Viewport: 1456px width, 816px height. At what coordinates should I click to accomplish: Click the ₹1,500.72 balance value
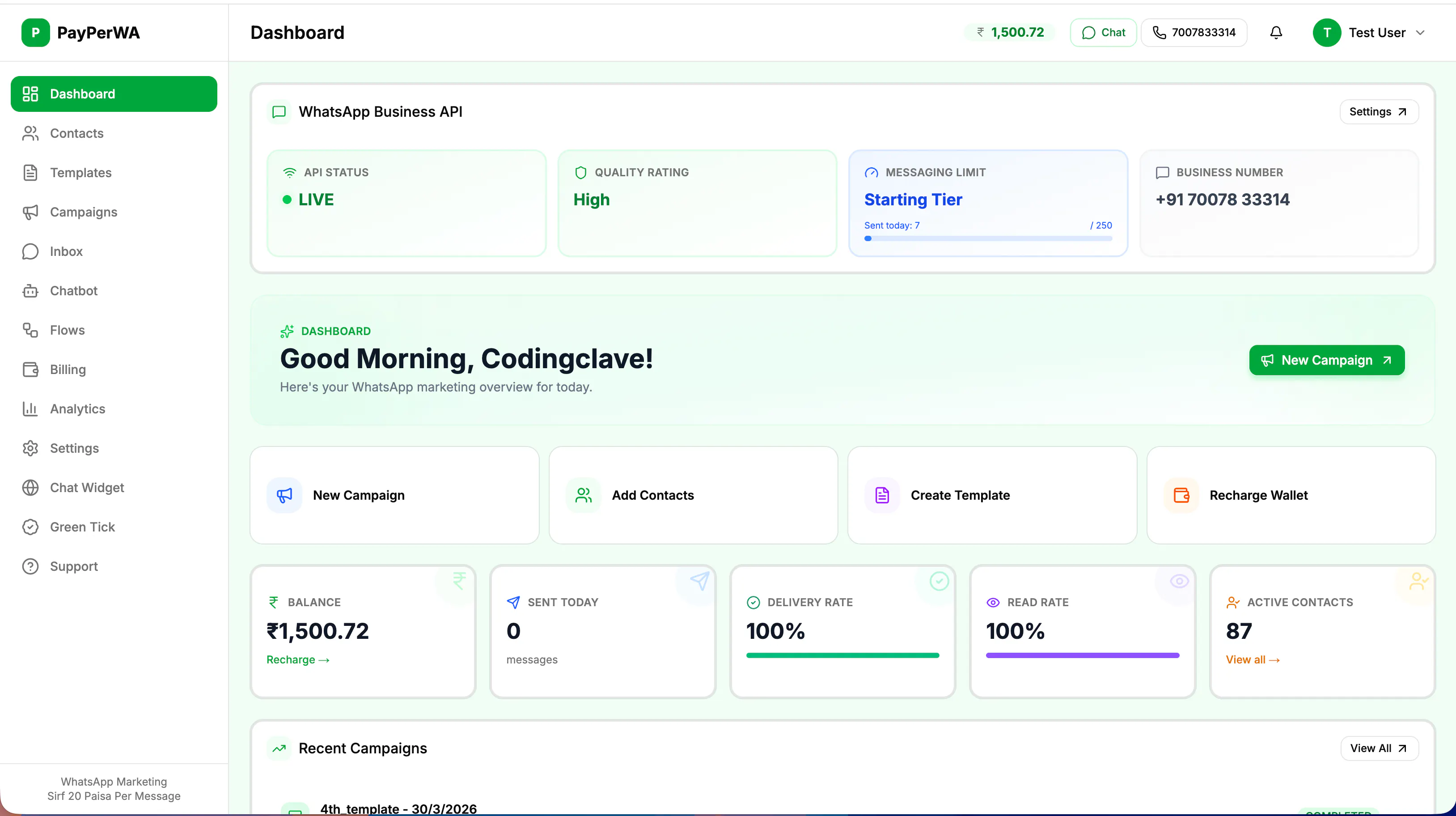point(317,631)
